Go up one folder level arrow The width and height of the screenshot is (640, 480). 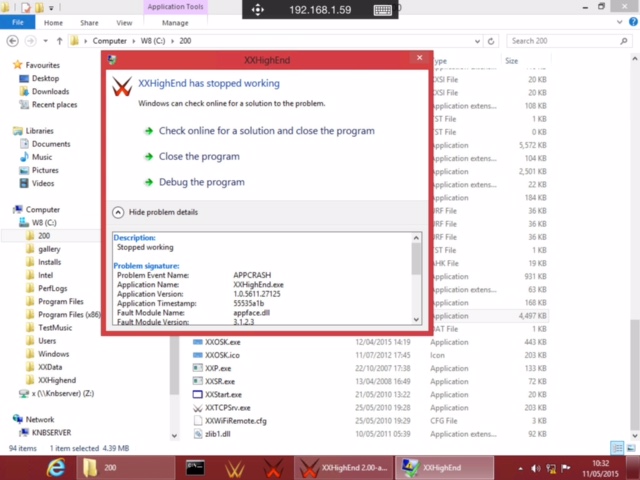click(x=60, y=41)
